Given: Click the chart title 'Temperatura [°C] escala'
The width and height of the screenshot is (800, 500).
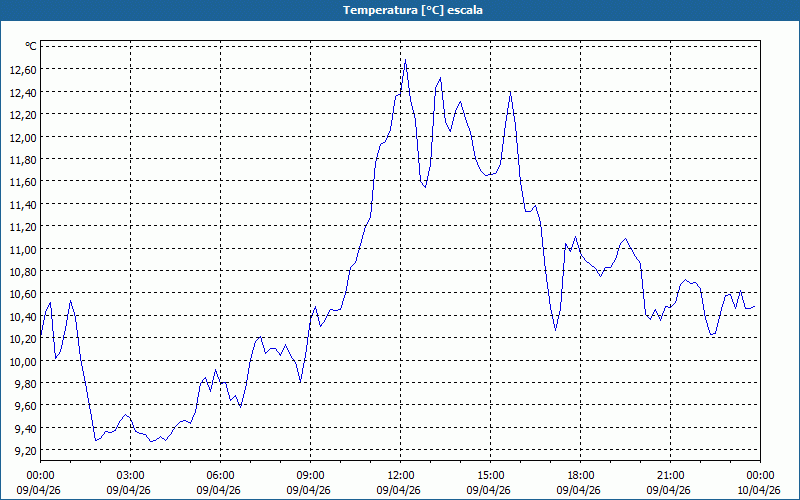Looking at the screenshot, I should 400,10.
